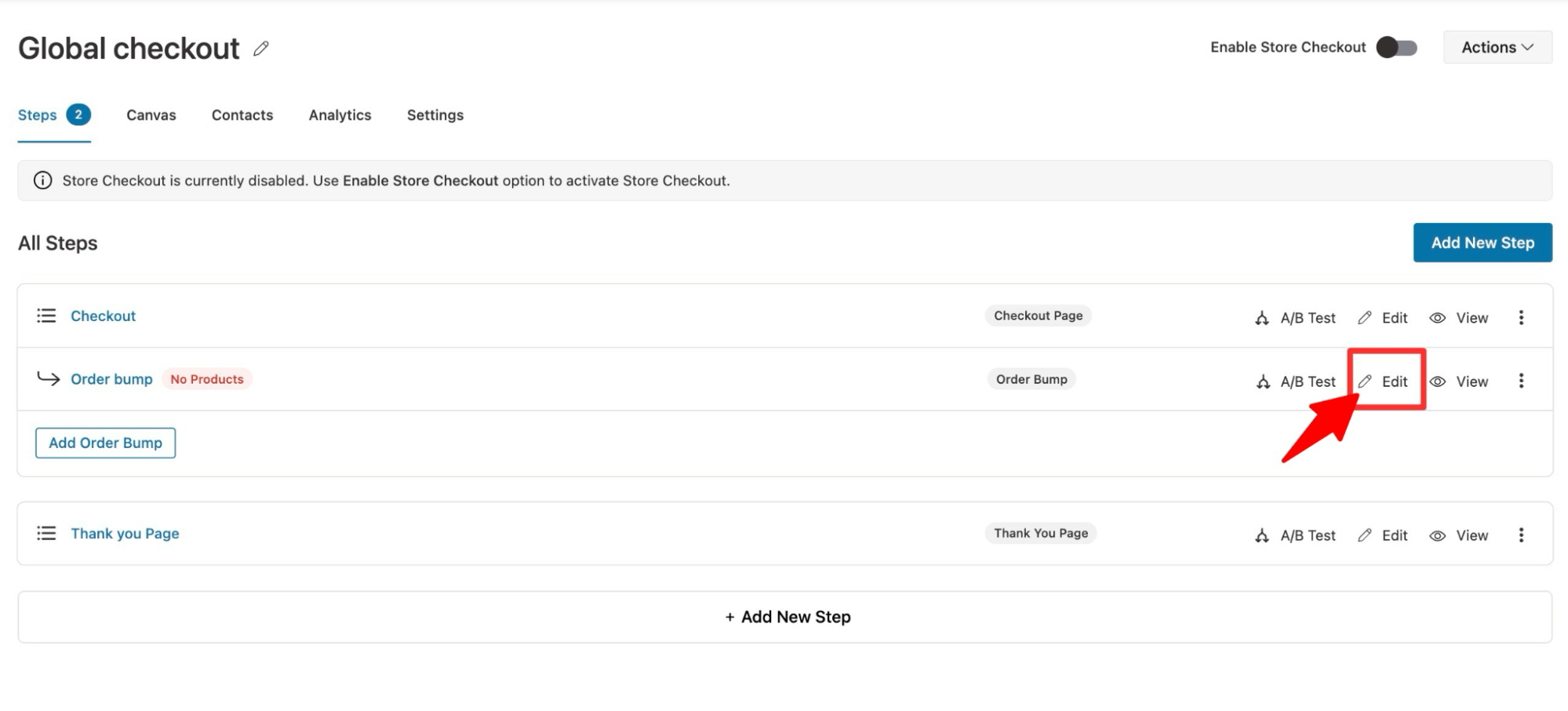This screenshot has width=1568, height=711.
Task: Click the info icon in the disabled notice
Action: pyautogui.click(x=43, y=180)
